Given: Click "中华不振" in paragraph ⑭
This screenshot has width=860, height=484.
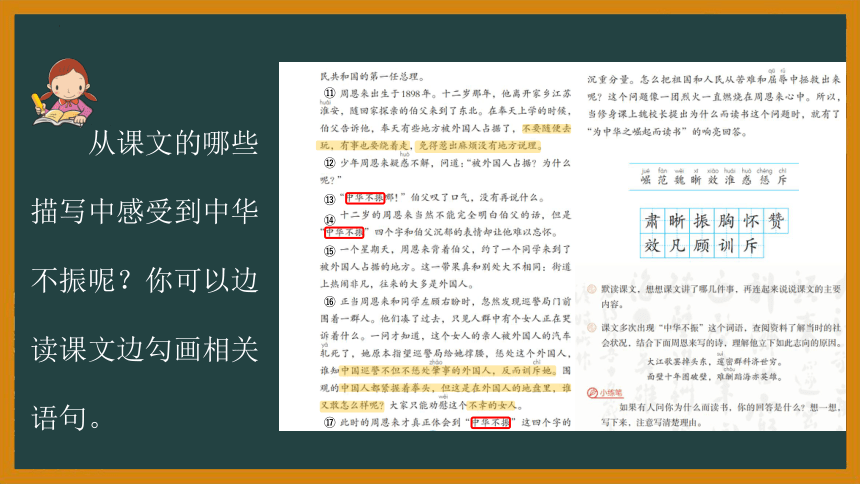Looking at the screenshot, I should click(x=344, y=232).
